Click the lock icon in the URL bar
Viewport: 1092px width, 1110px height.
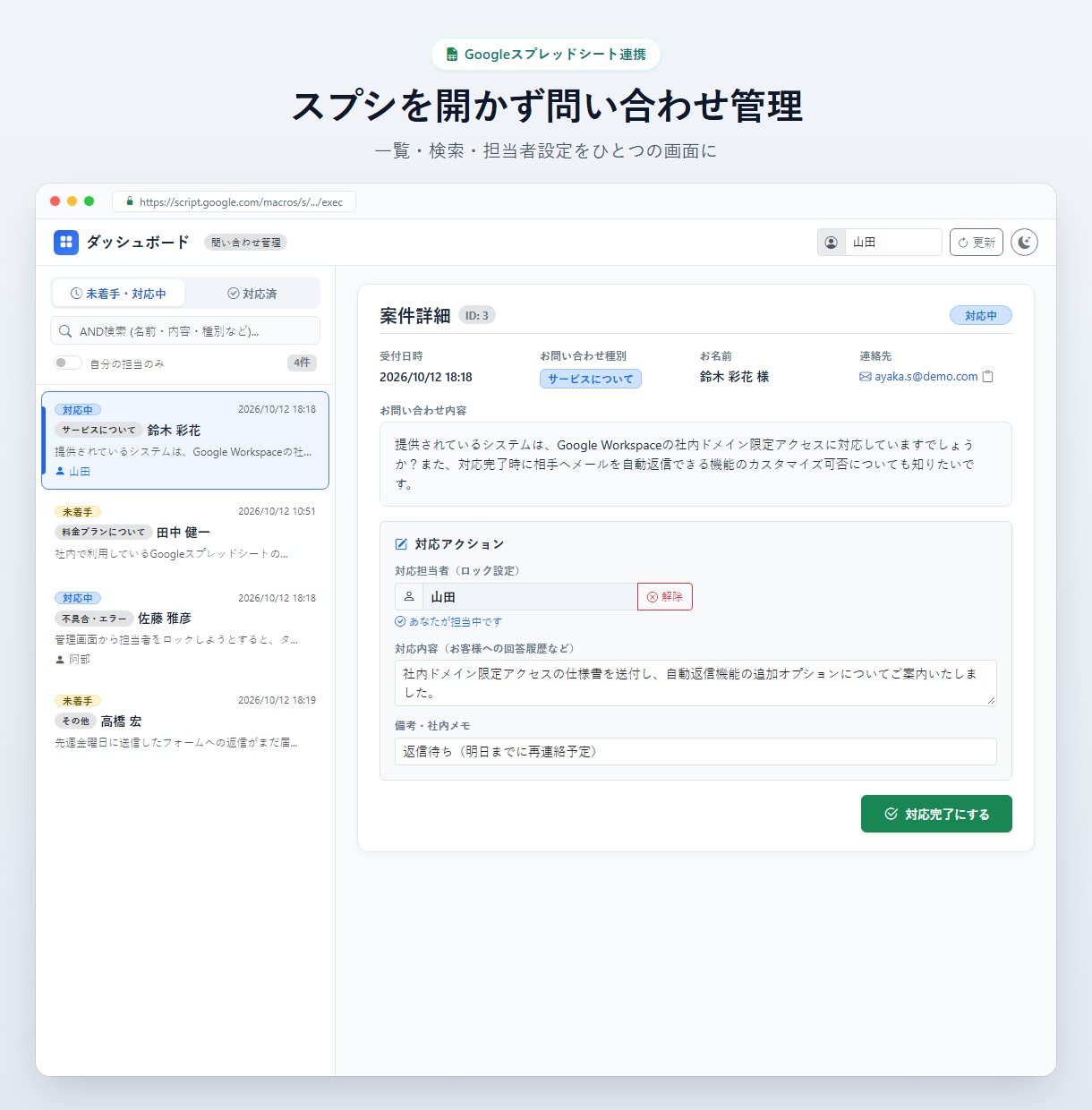pyautogui.click(x=130, y=202)
